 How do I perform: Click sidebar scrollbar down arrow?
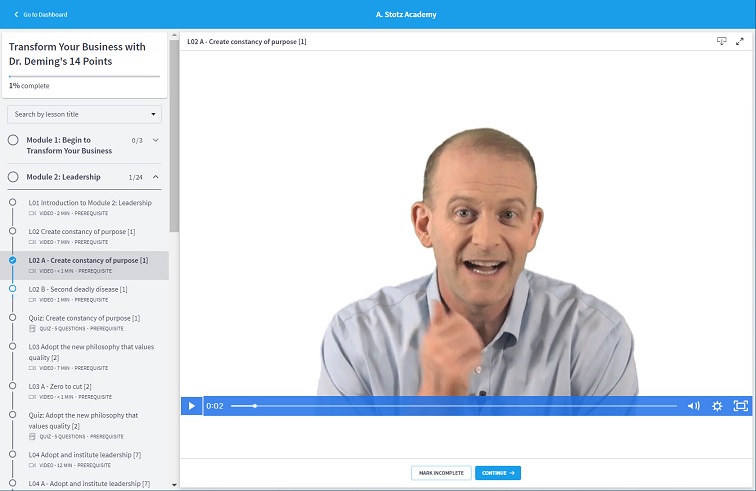174,485
